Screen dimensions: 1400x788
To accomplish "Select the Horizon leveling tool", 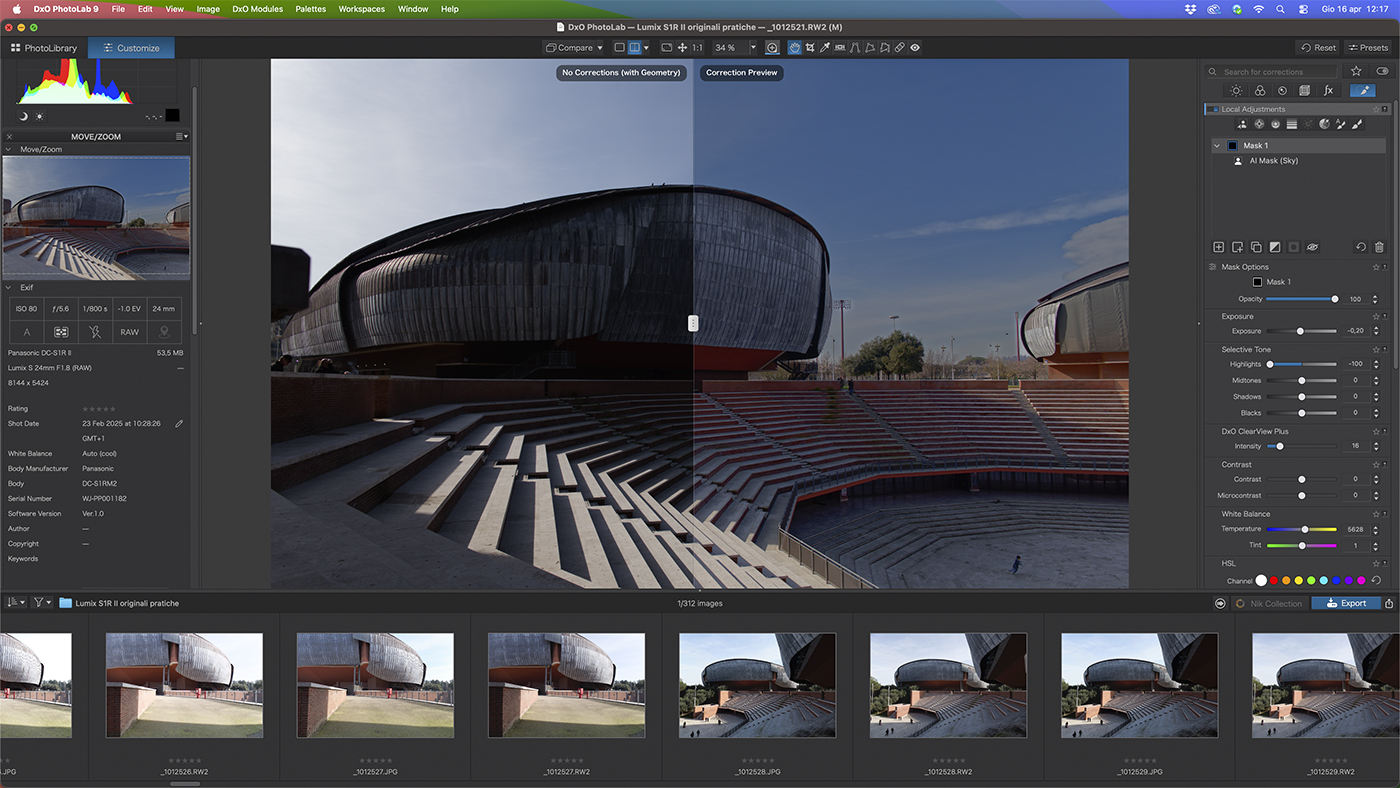I will [839, 48].
